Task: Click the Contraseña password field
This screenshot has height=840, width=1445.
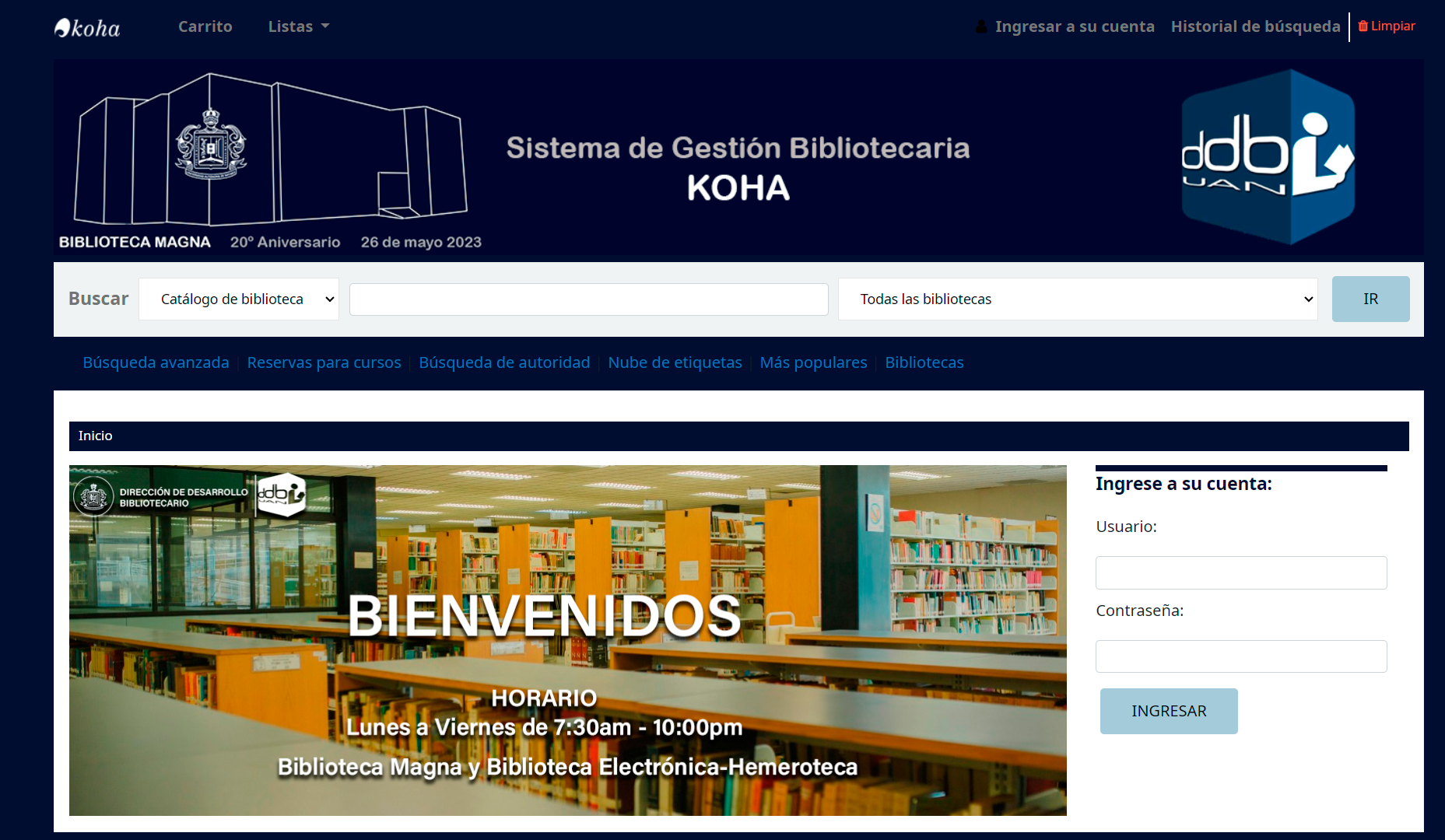Action: (1240, 656)
